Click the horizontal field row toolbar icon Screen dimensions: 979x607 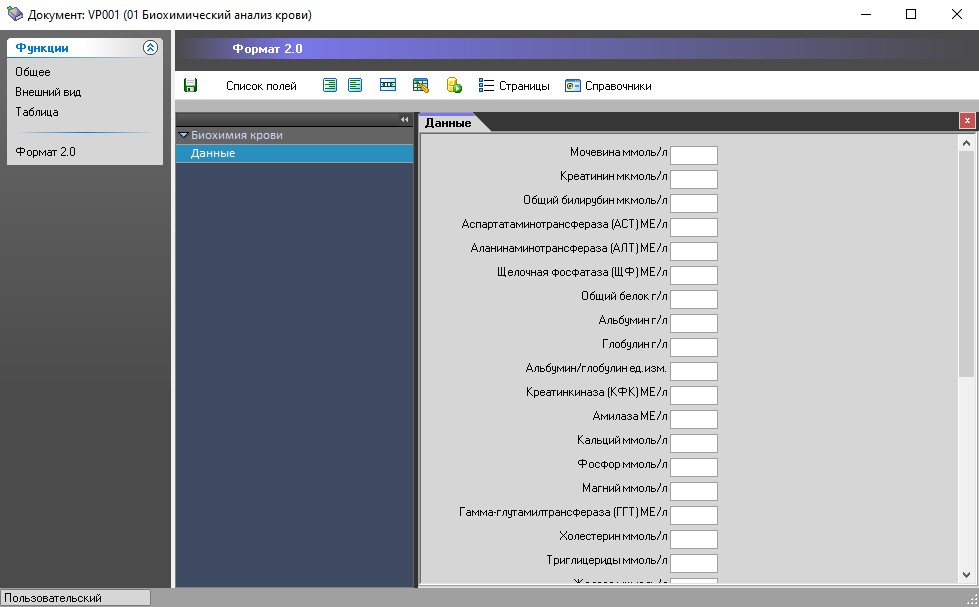point(388,86)
